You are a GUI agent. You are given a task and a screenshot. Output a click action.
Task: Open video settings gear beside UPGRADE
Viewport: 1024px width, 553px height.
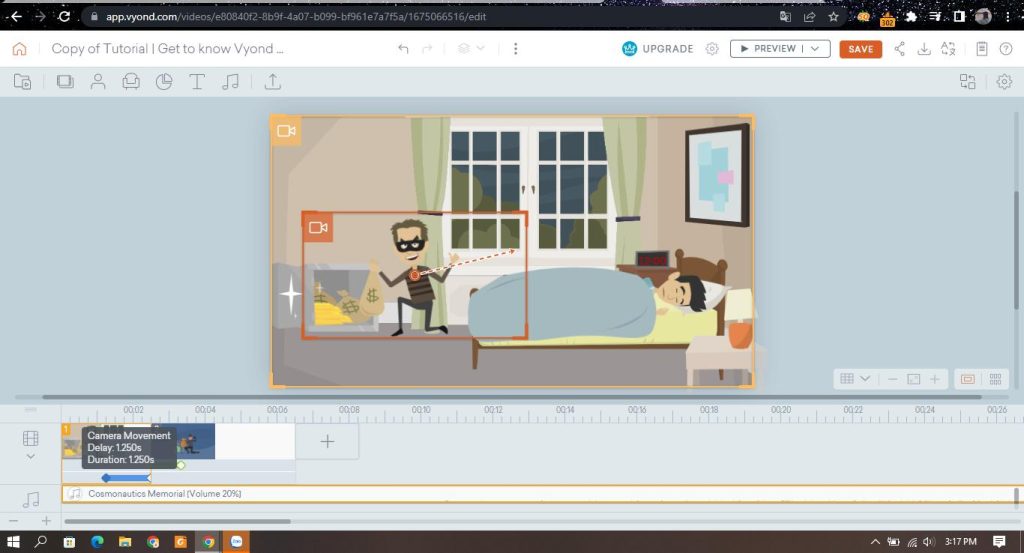[x=712, y=48]
